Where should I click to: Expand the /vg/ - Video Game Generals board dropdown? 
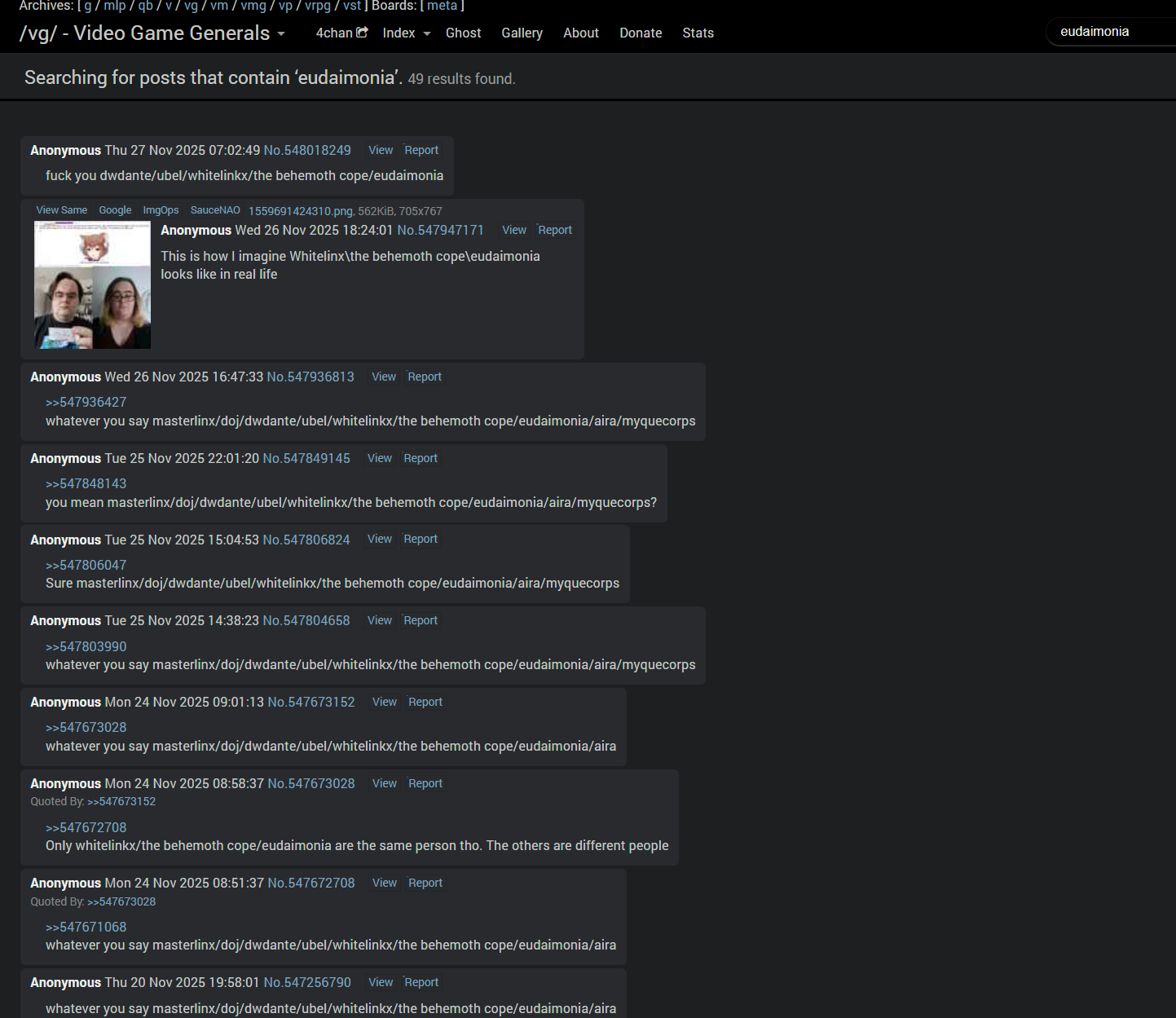pyautogui.click(x=280, y=33)
